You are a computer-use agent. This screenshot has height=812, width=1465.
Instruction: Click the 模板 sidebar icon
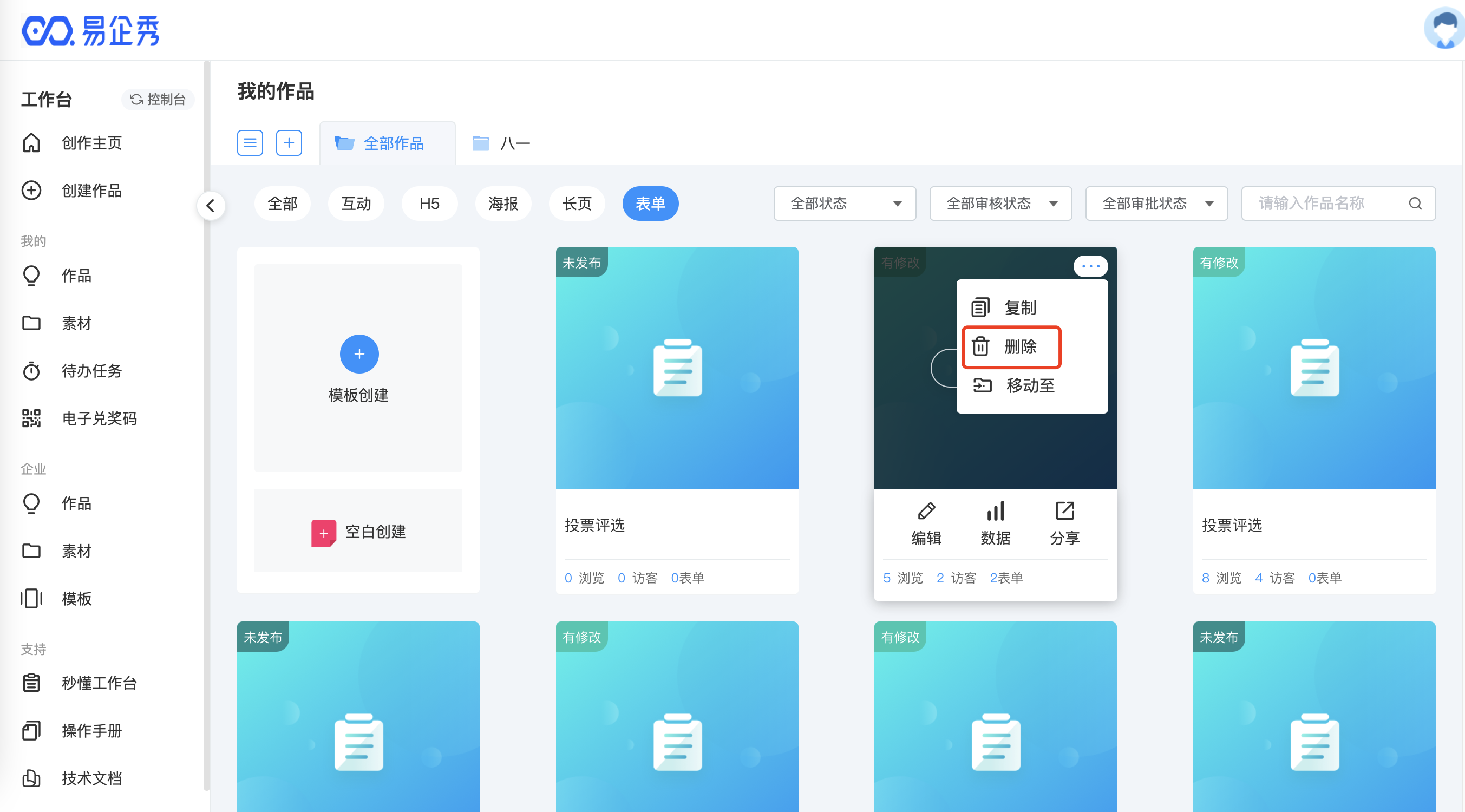(31, 599)
